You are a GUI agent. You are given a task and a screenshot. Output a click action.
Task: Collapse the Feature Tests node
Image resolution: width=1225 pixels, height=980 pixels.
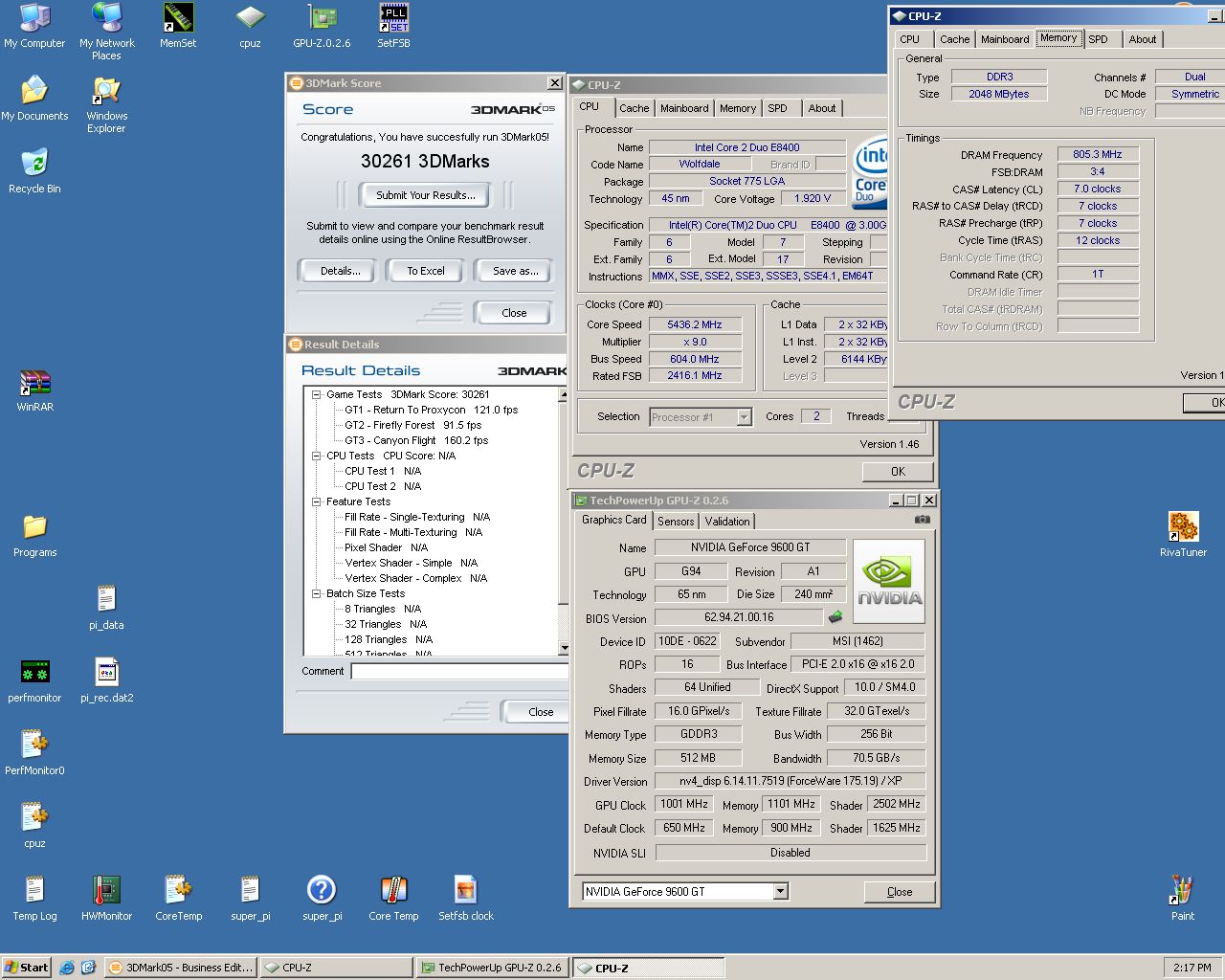pos(317,501)
